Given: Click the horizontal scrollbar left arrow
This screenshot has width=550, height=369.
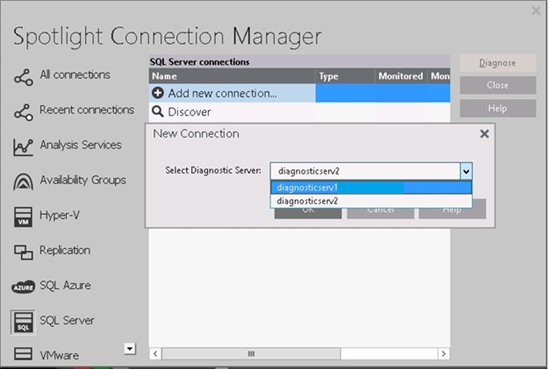Looking at the screenshot, I should (155, 354).
